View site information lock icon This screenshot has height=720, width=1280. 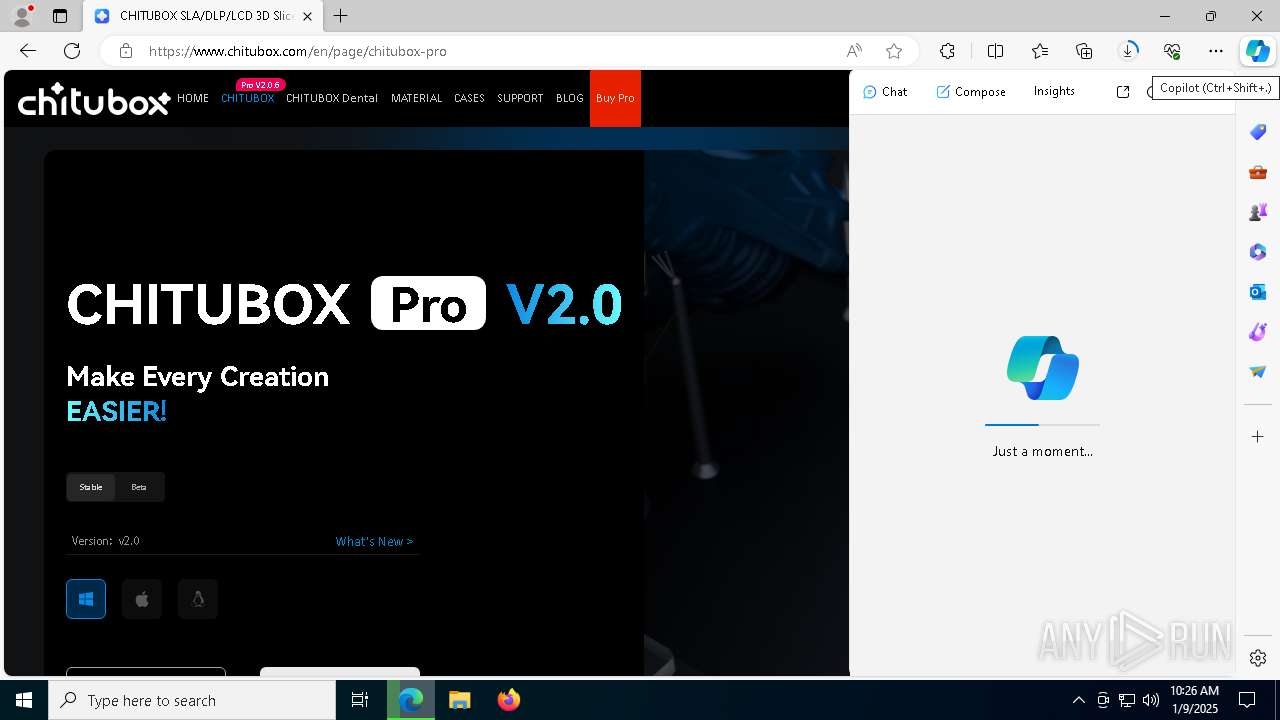click(125, 51)
